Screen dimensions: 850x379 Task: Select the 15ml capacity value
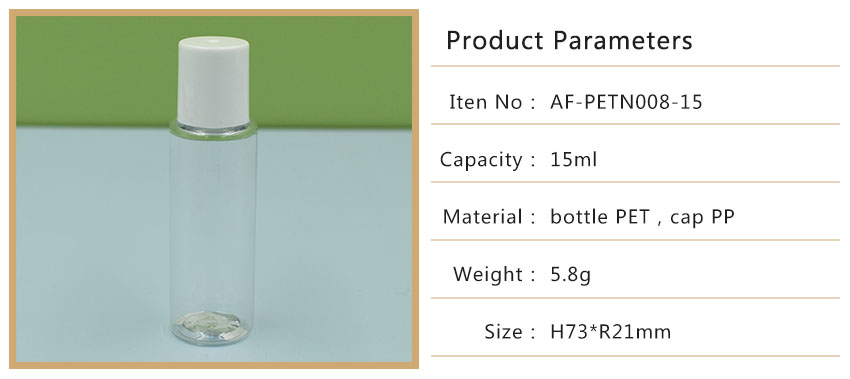pyautogui.click(x=574, y=159)
